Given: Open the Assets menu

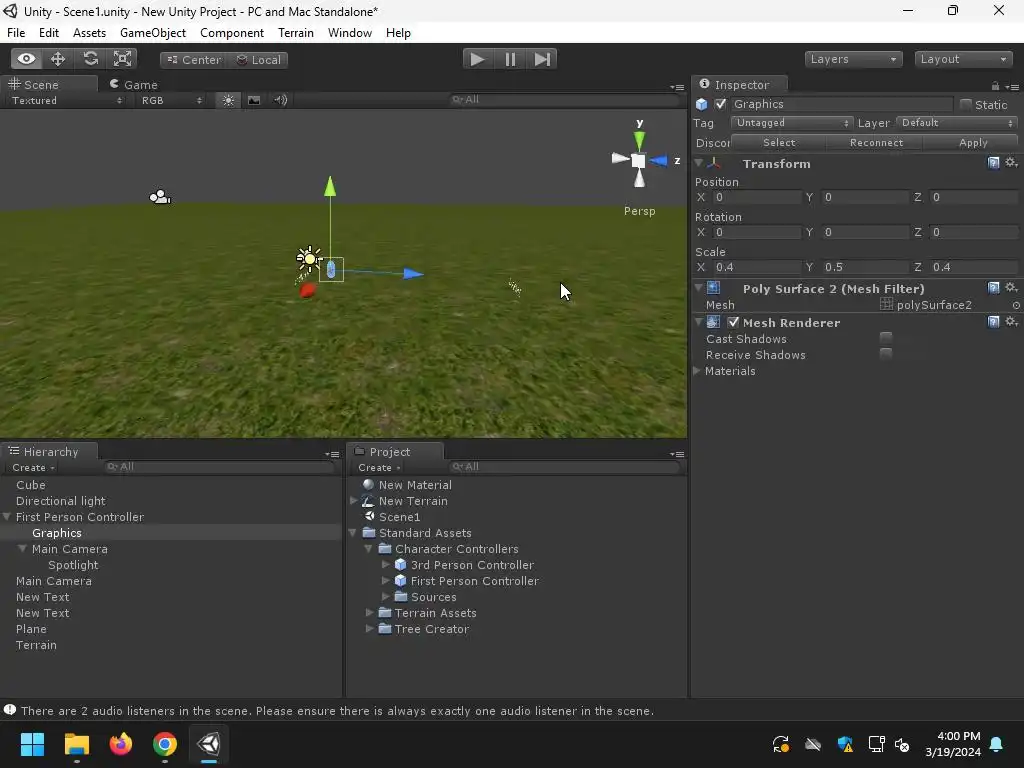Looking at the screenshot, I should tap(89, 33).
